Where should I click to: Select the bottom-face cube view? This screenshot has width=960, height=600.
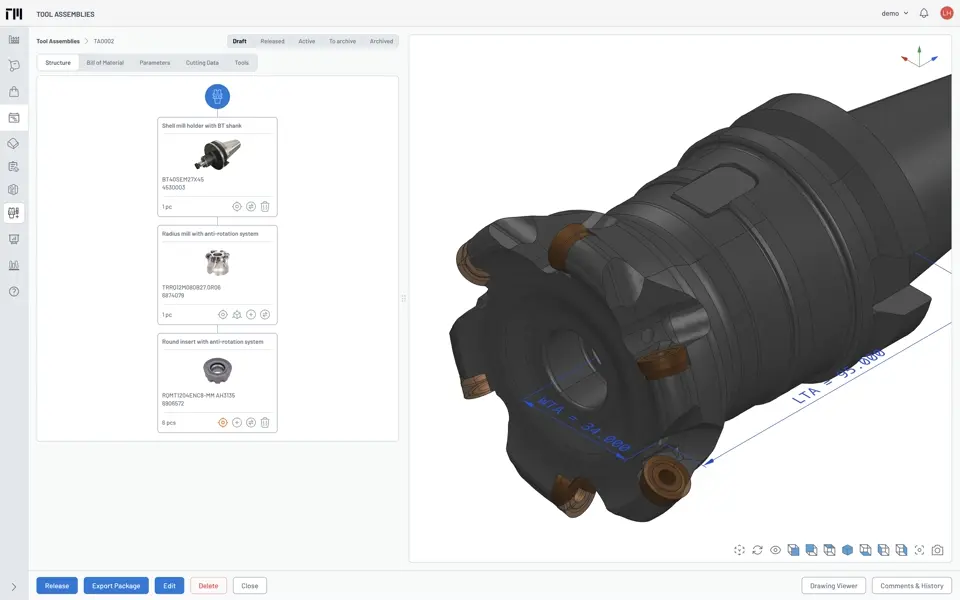[x=865, y=550]
